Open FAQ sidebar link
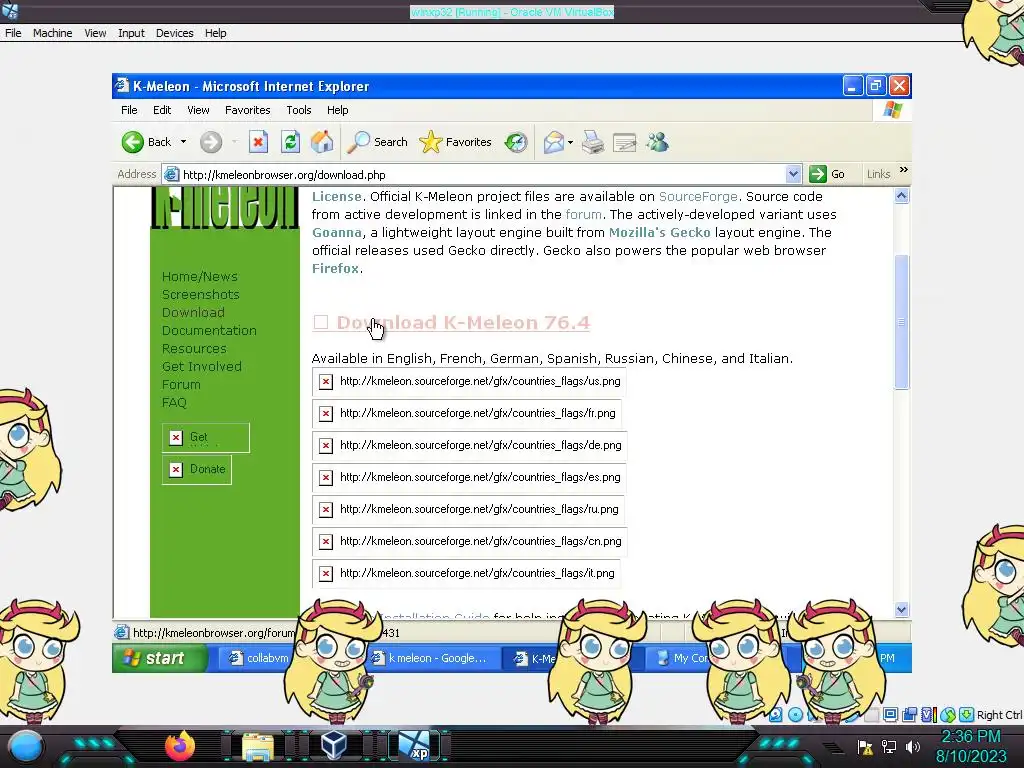 pos(174,402)
